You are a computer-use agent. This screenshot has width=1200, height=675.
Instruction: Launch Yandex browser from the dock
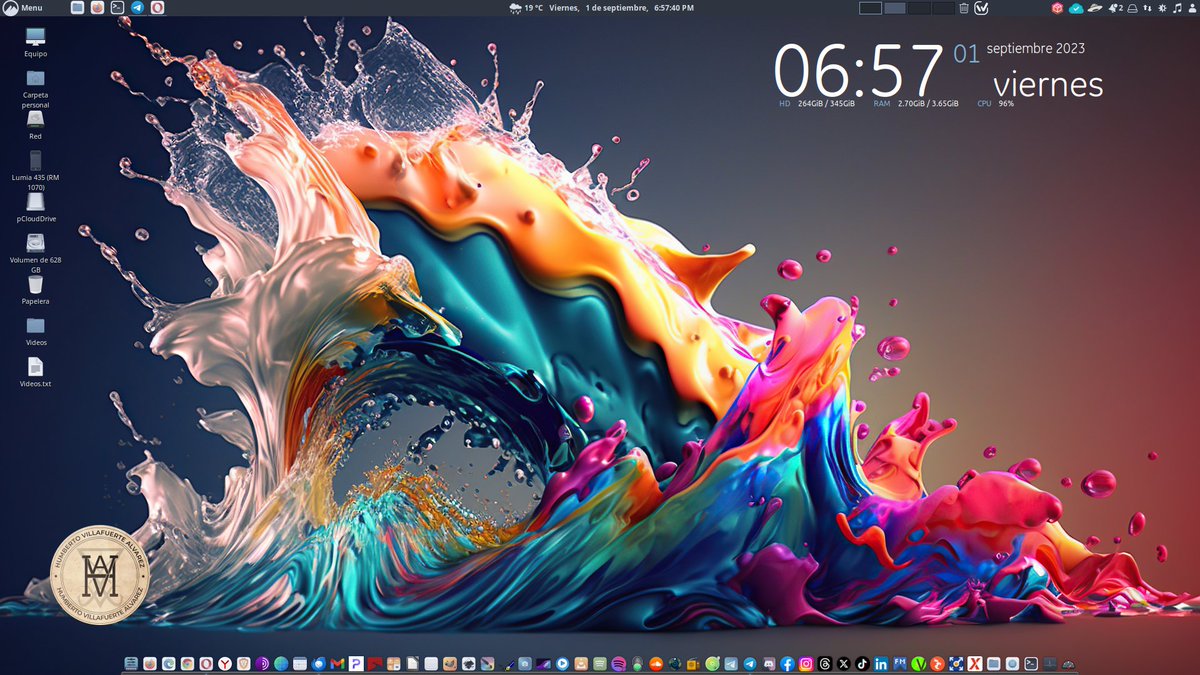(x=224, y=663)
